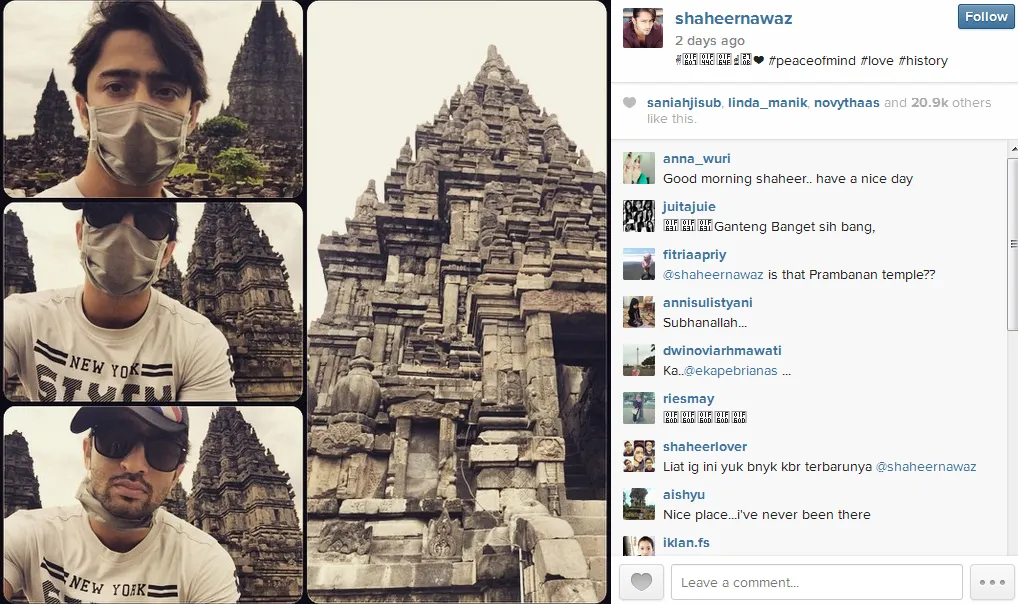
Task: Open the #peaceofmind hashtag
Action: pyautogui.click(x=812, y=60)
